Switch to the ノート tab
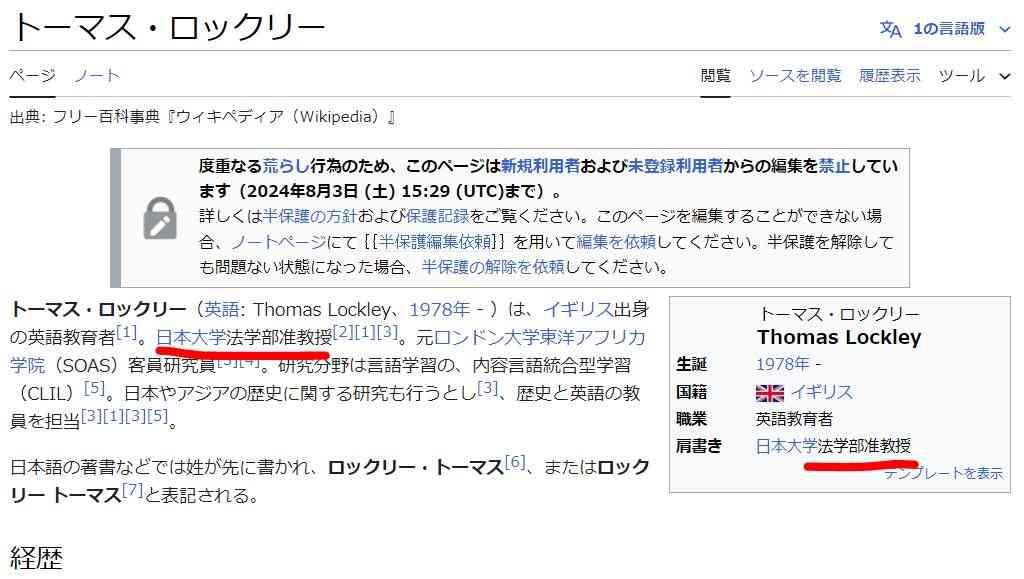 (x=97, y=76)
